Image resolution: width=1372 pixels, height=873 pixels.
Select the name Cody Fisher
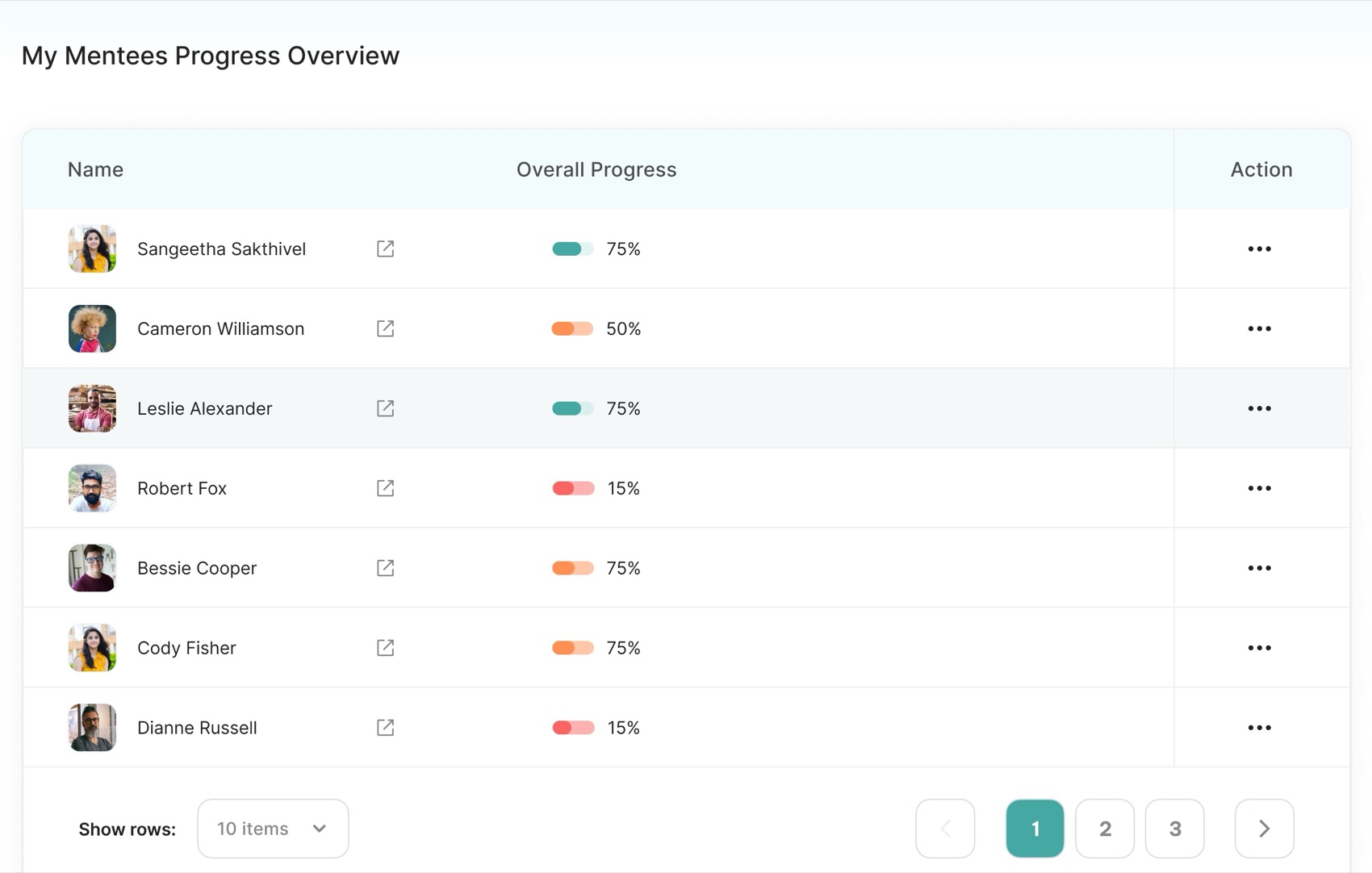point(186,648)
